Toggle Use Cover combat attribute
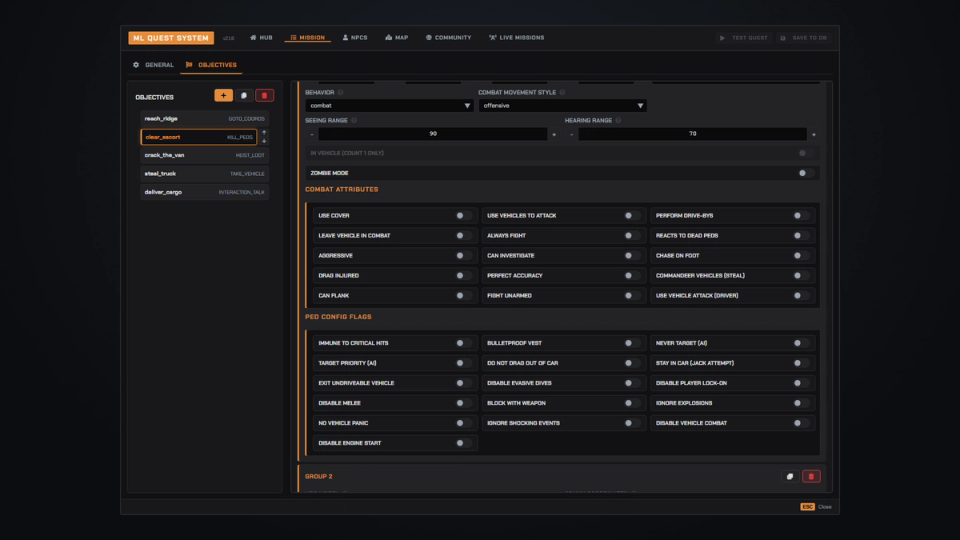960x540 pixels. pos(463,216)
